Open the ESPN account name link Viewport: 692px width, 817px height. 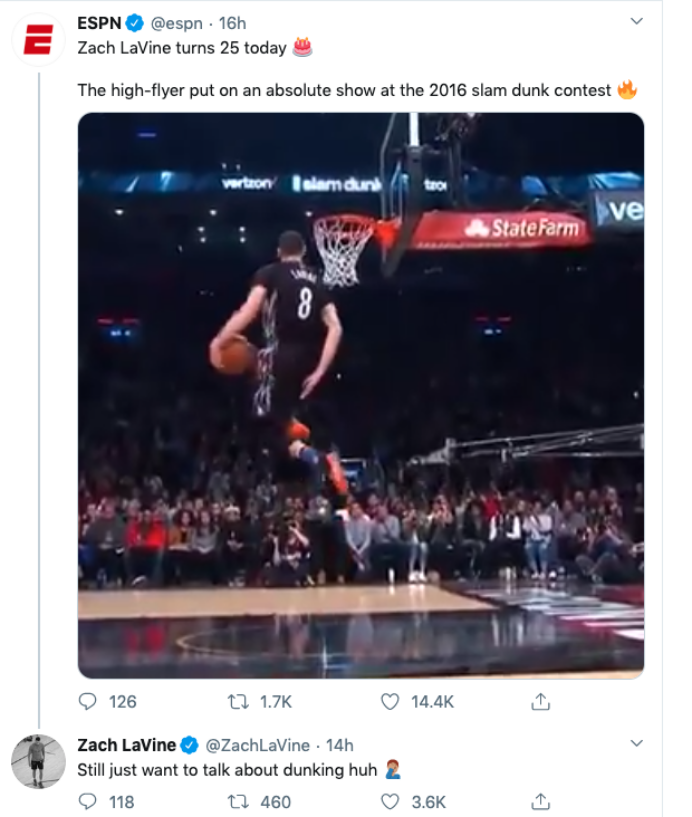click(99, 23)
